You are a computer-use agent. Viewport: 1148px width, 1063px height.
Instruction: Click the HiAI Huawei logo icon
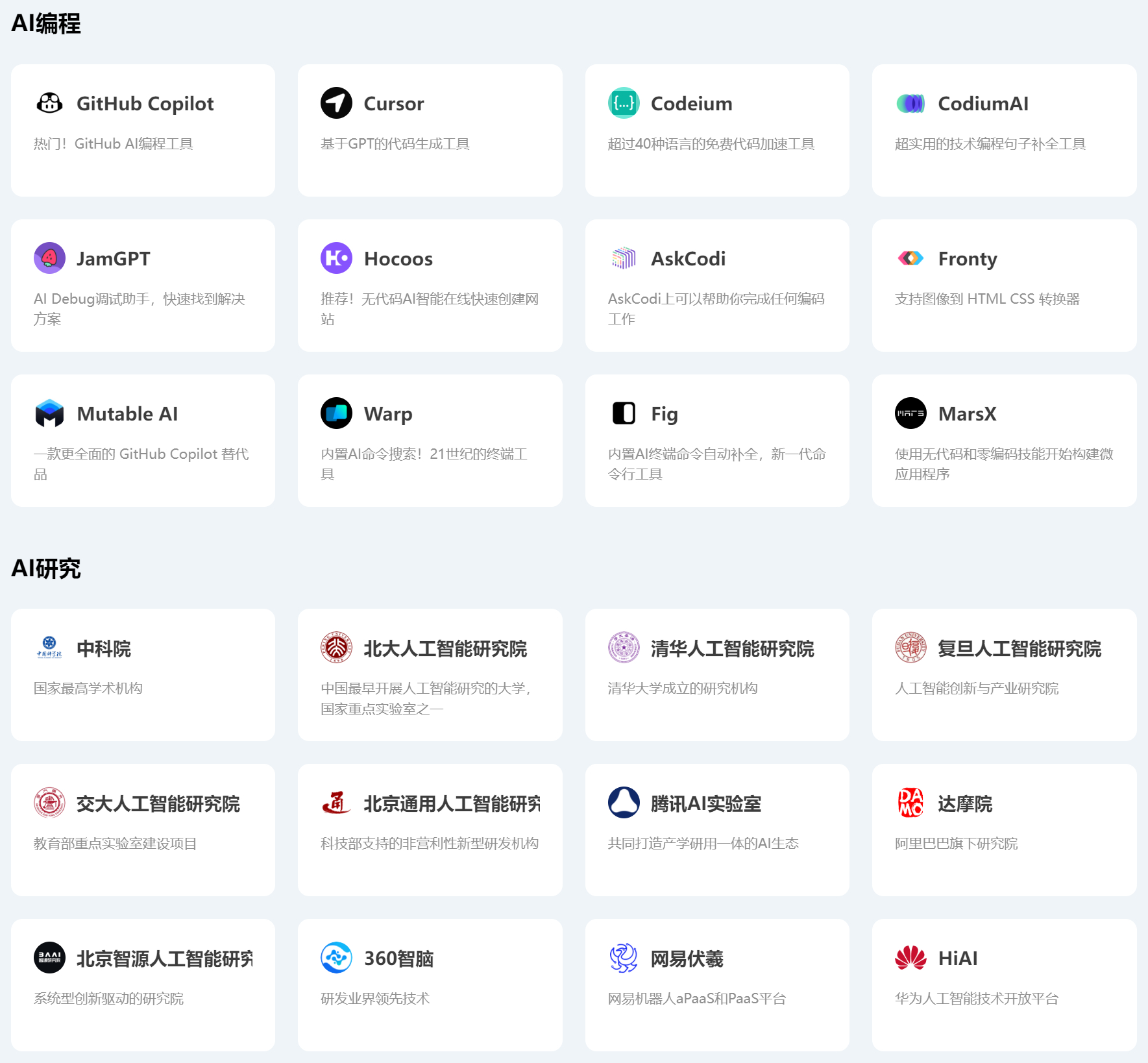910,958
